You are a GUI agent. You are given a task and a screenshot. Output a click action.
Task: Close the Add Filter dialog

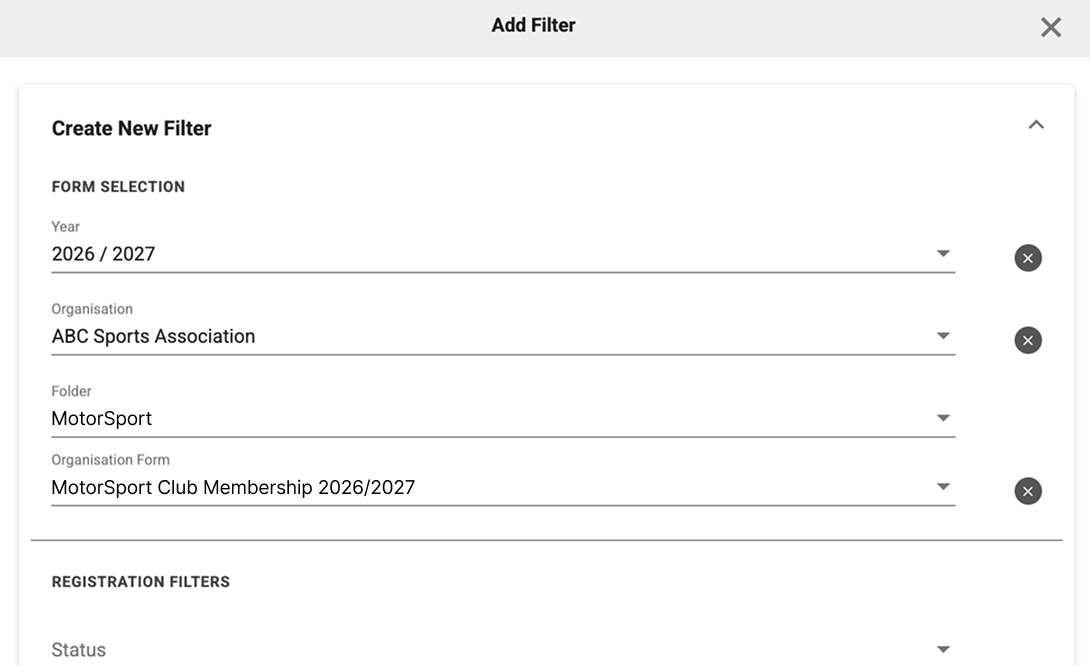[1050, 27]
